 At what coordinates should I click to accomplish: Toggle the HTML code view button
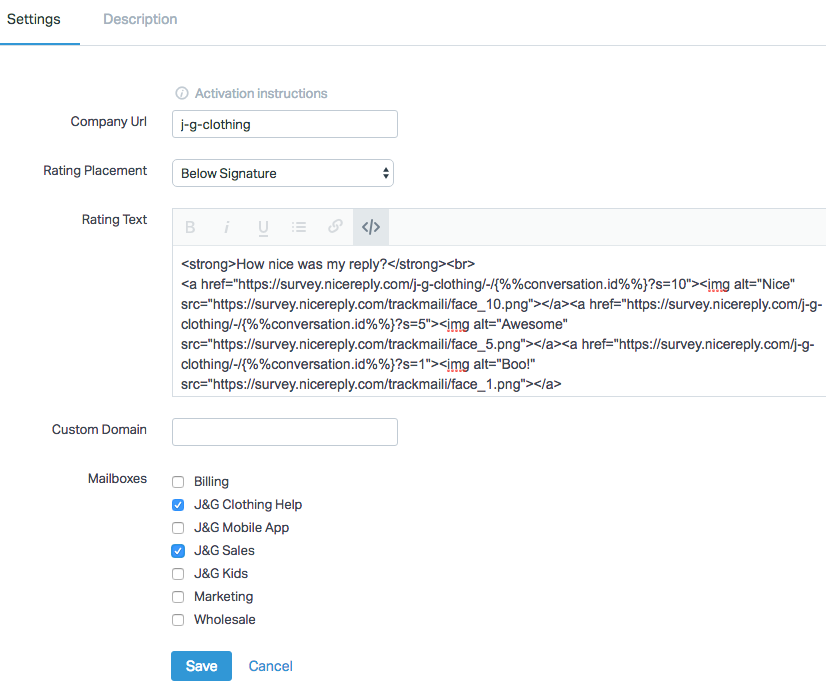(371, 227)
